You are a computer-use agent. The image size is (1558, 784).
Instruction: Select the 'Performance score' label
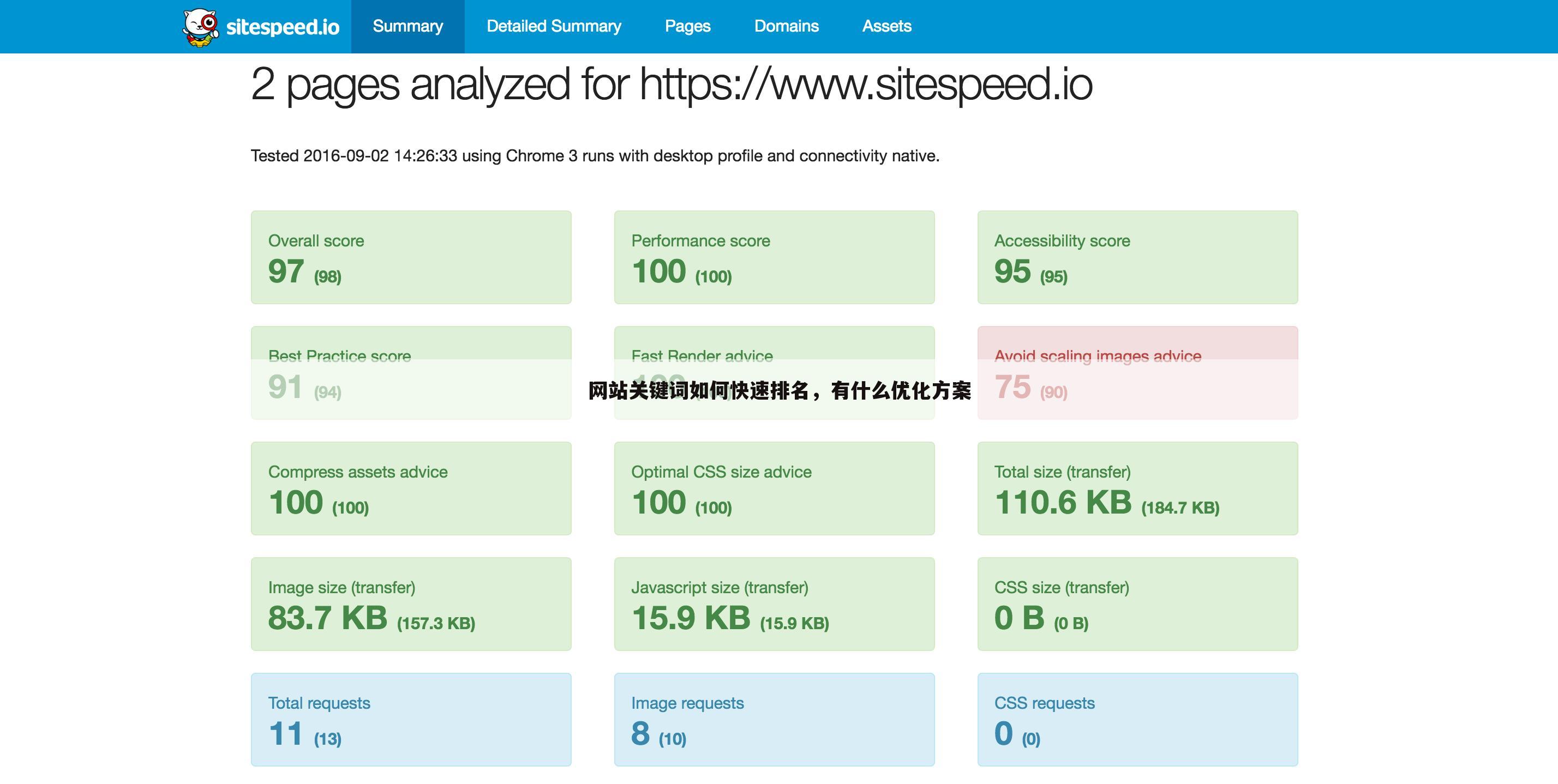tap(700, 240)
